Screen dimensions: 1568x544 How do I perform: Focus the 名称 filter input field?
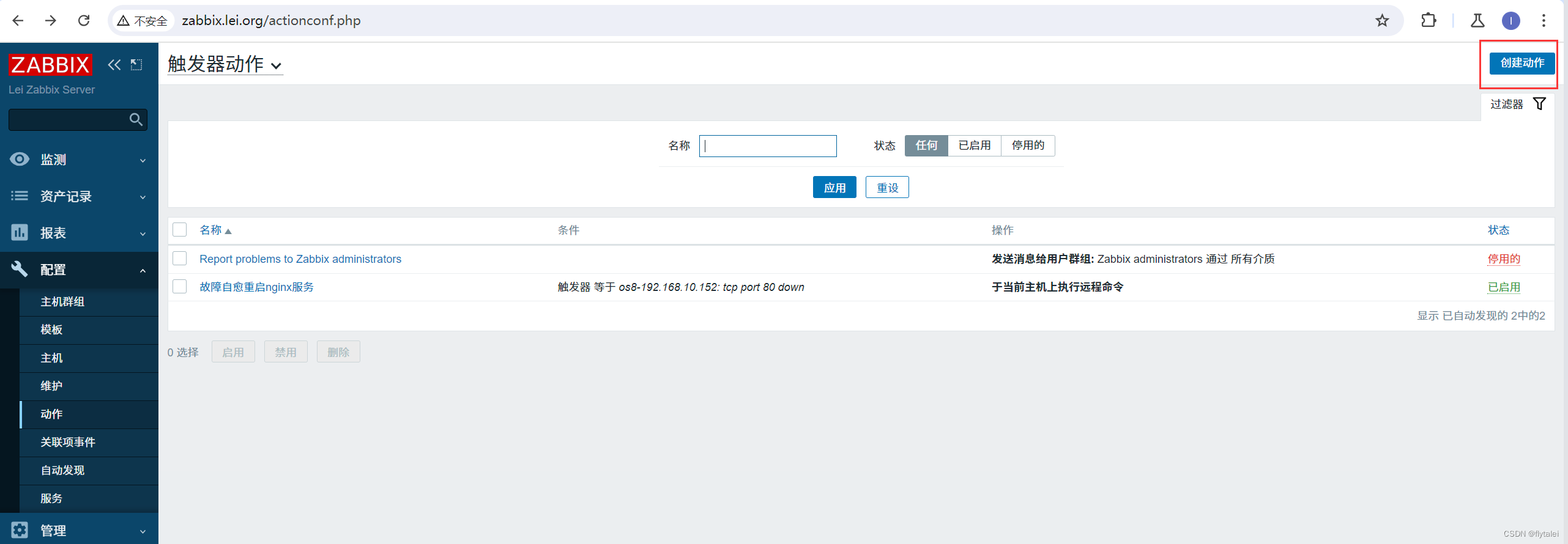(x=768, y=146)
